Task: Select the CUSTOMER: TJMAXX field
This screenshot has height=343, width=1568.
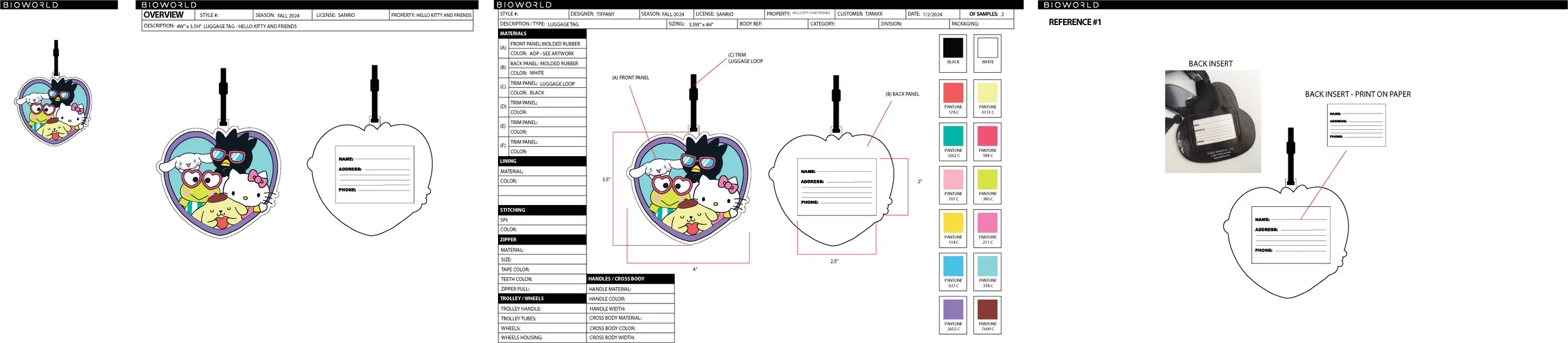Action: point(870,14)
